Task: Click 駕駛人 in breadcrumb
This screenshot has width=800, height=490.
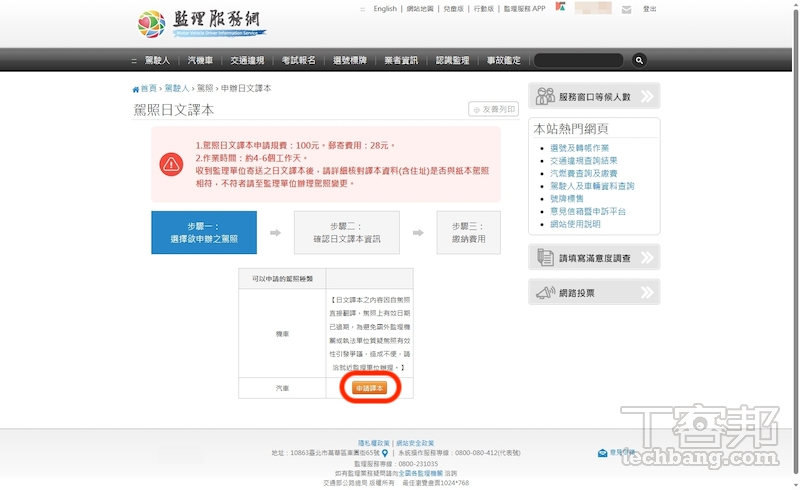Action: (x=177, y=89)
